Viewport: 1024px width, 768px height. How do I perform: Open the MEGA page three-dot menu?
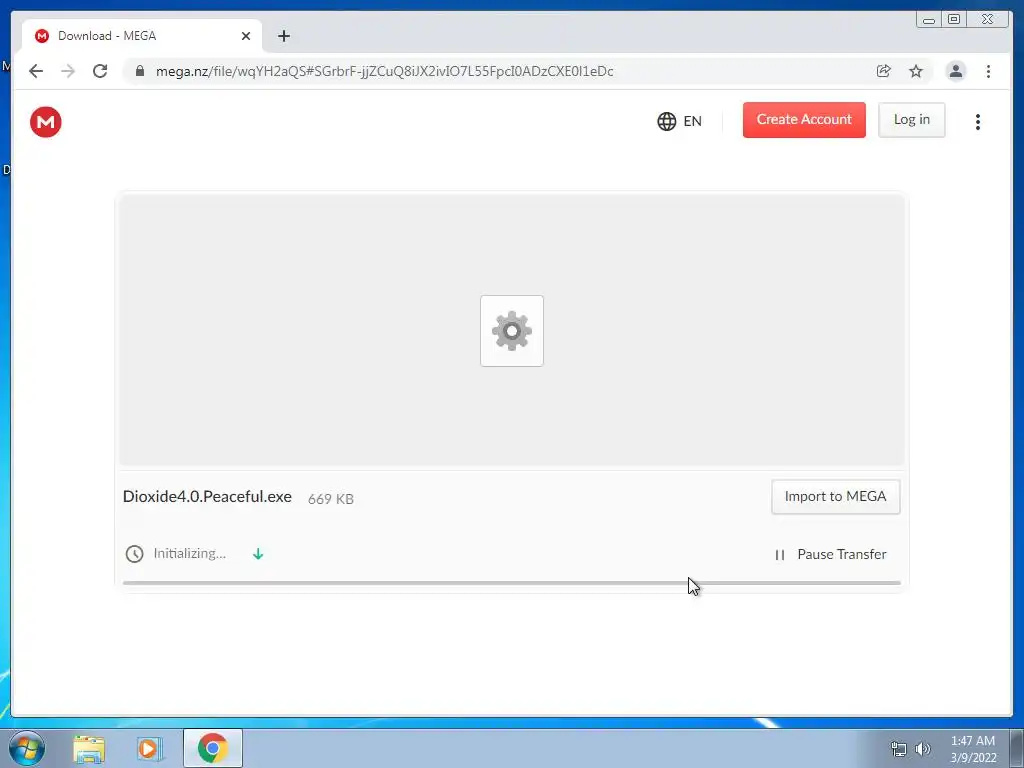pos(978,121)
